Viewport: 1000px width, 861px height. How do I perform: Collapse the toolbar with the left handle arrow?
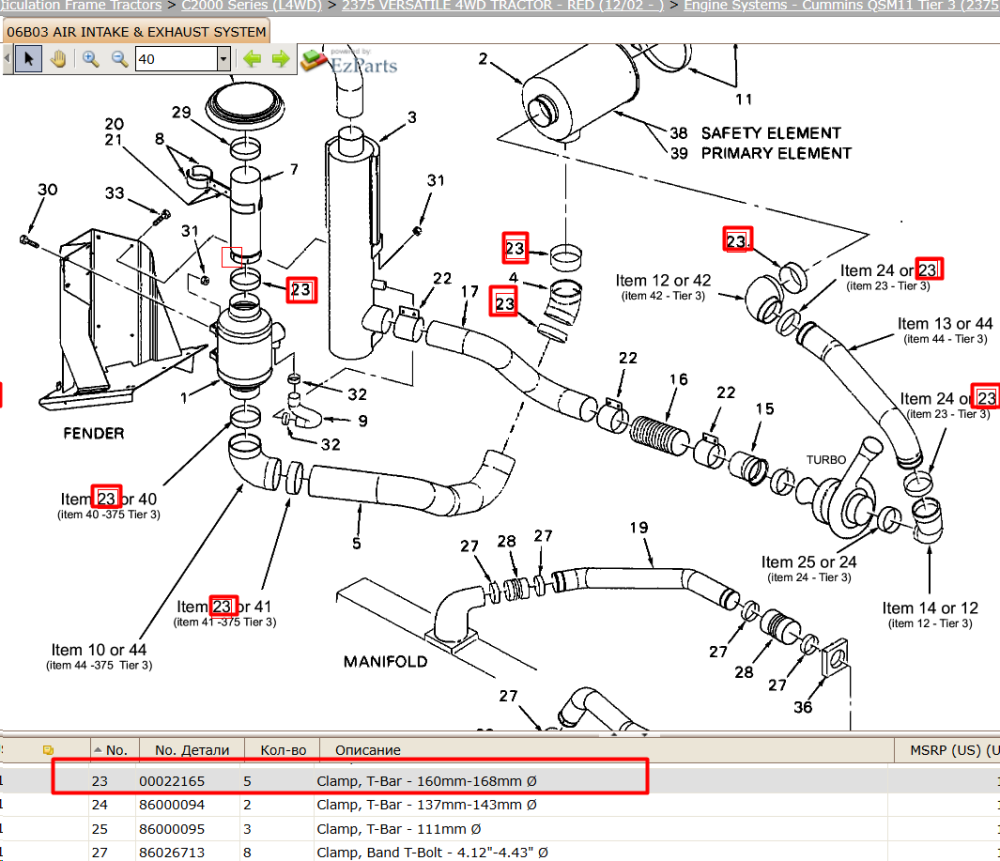[x=7, y=59]
